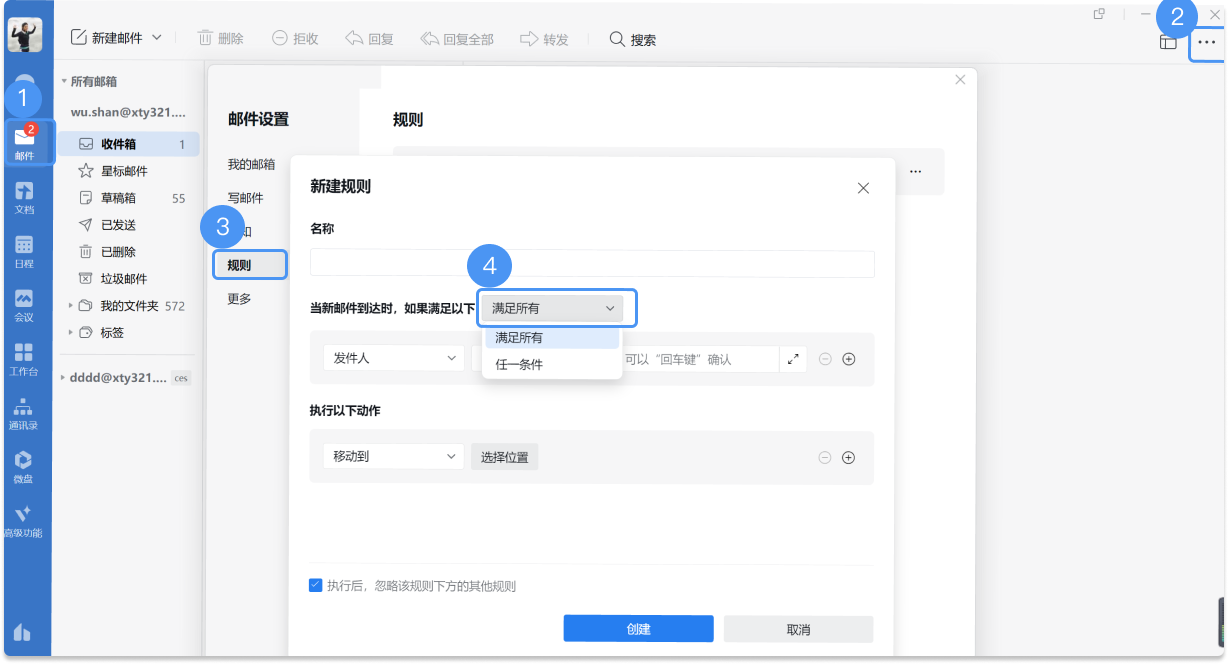Click the 创建 button
Viewport: 1228px width, 664px height.
pyautogui.click(x=638, y=629)
